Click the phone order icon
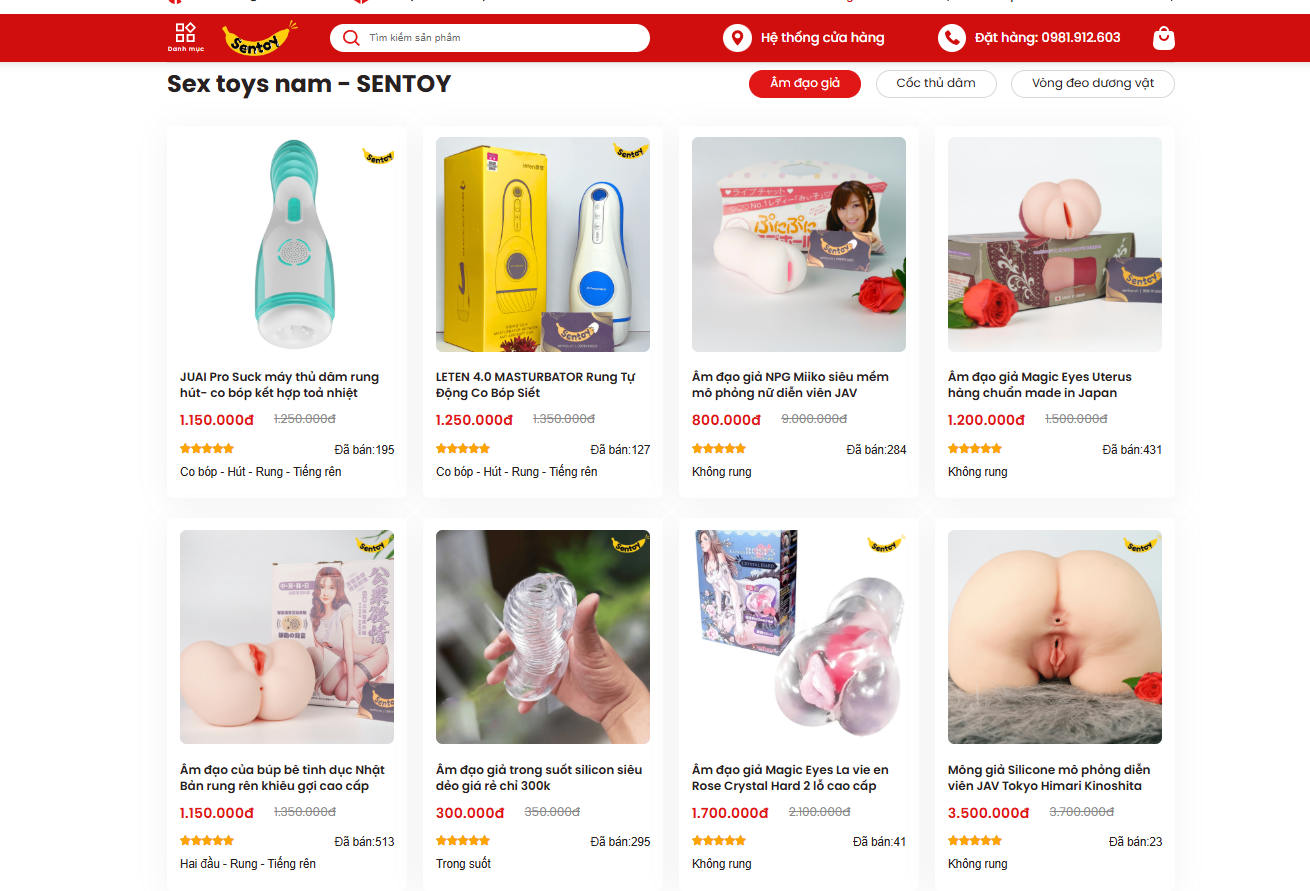The height and width of the screenshot is (891, 1310). pyautogui.click(x=952, y=38)
